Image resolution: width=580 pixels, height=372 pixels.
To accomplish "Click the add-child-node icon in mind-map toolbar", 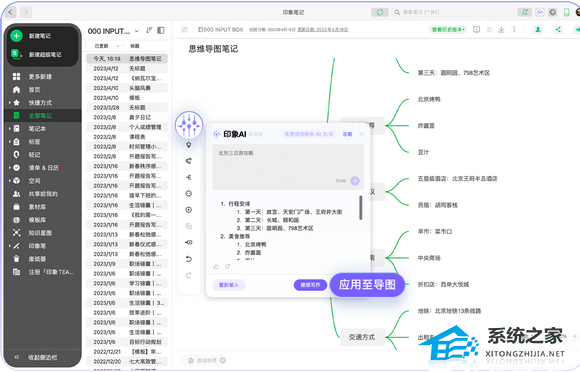I will point(189,177).
